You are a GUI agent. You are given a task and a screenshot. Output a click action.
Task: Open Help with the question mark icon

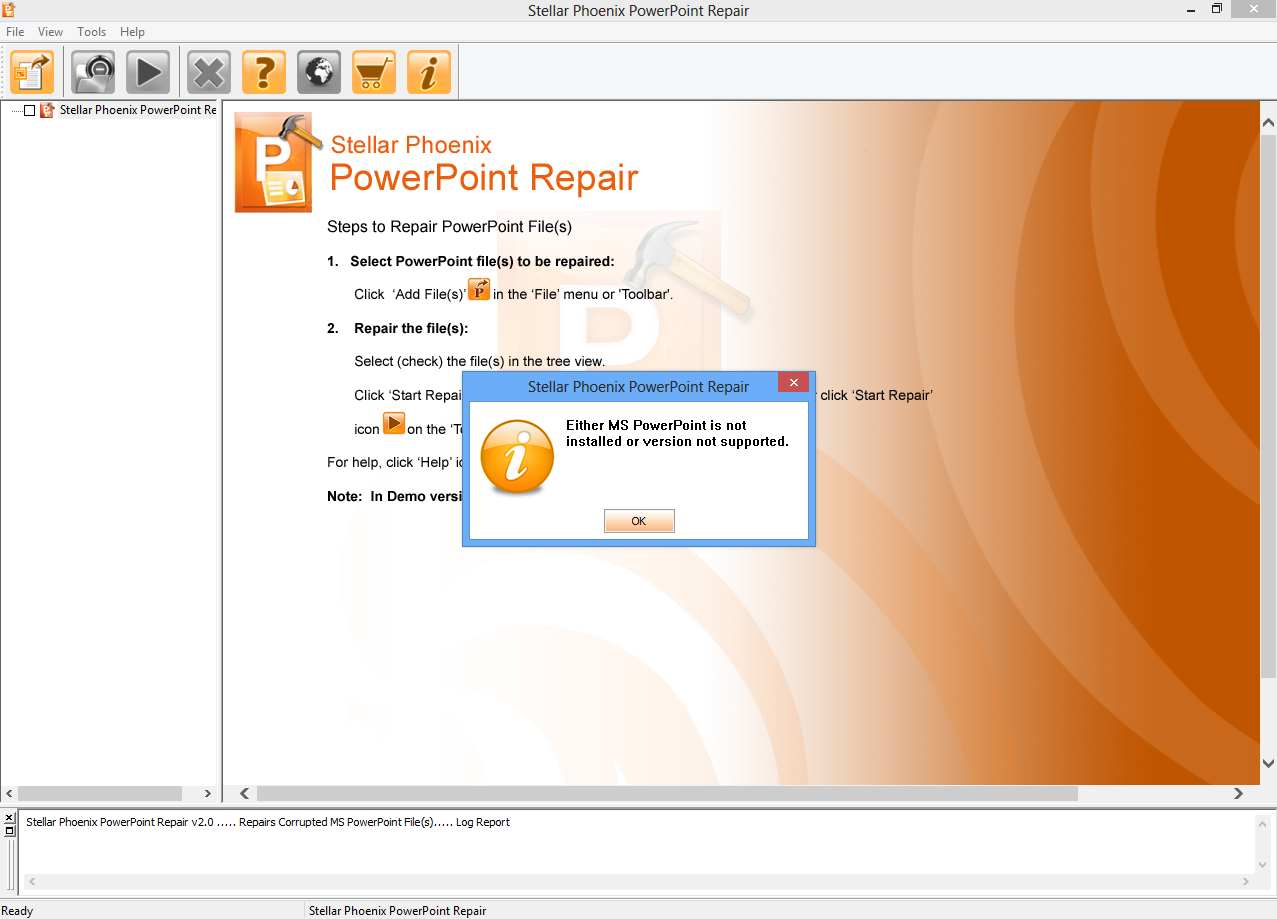click(x=264, y=72)
